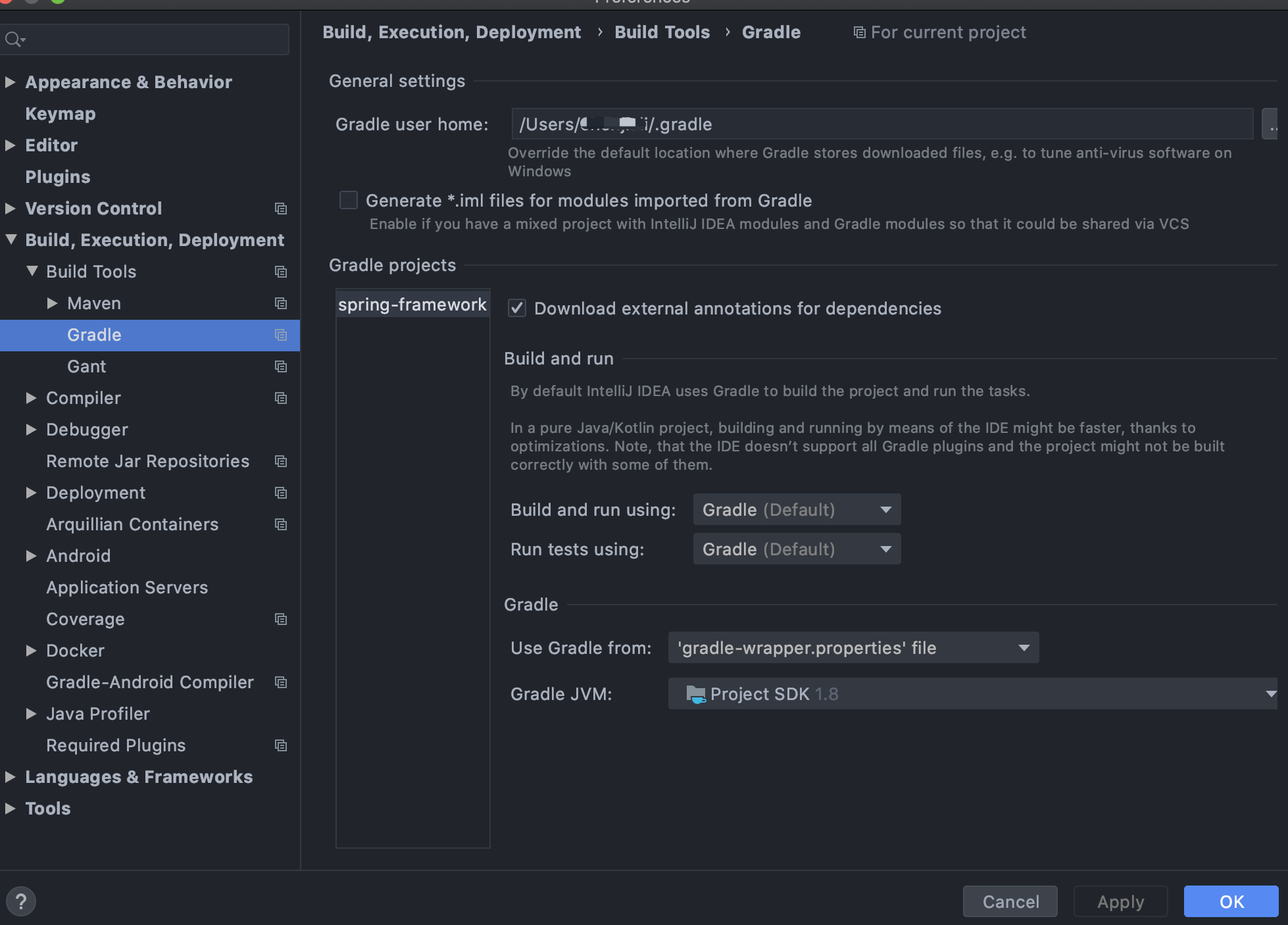Click the Gradle user home path field
The image size is (1288, 925).
[x=881, y=124]
